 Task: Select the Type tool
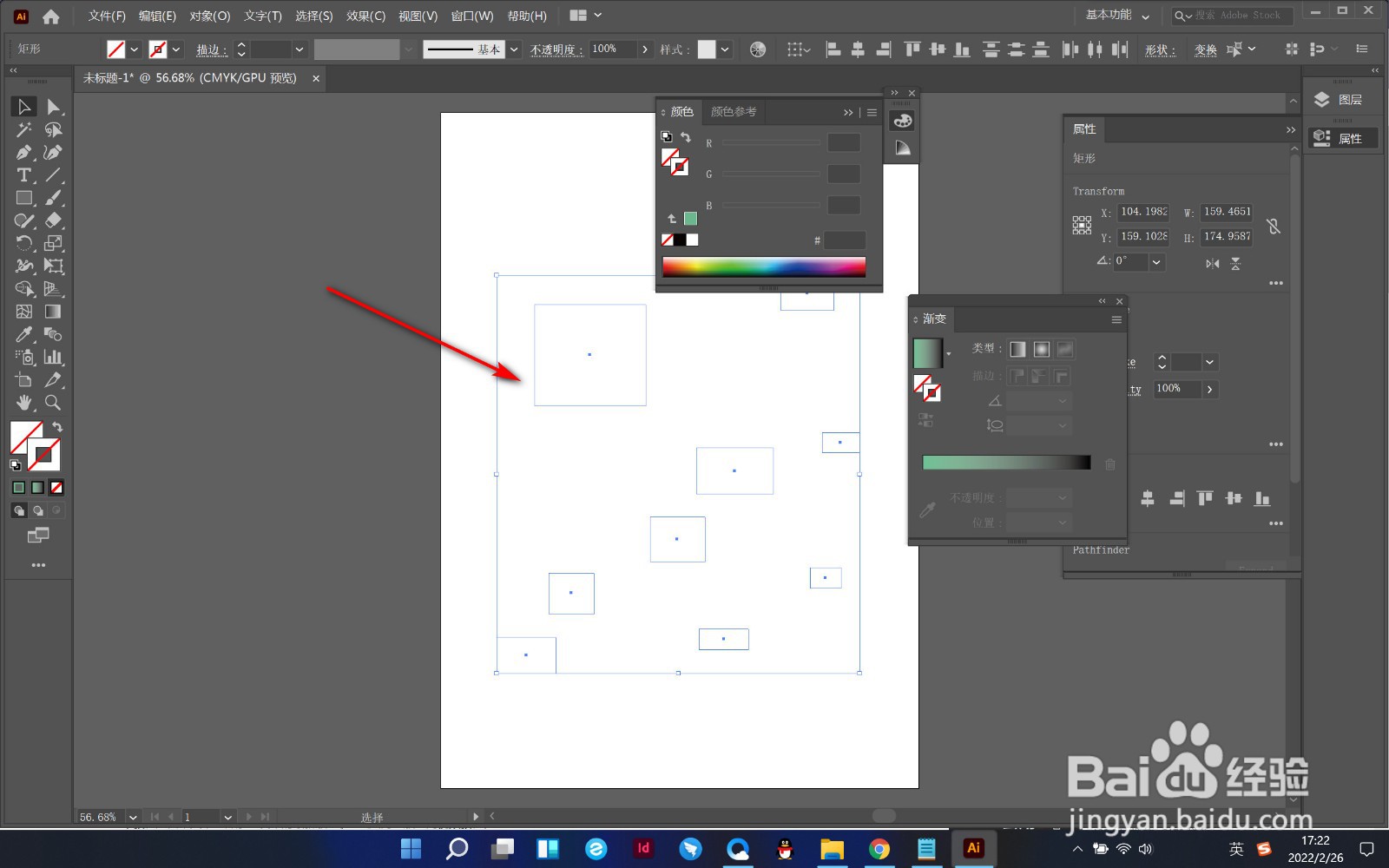click(24, 175)
